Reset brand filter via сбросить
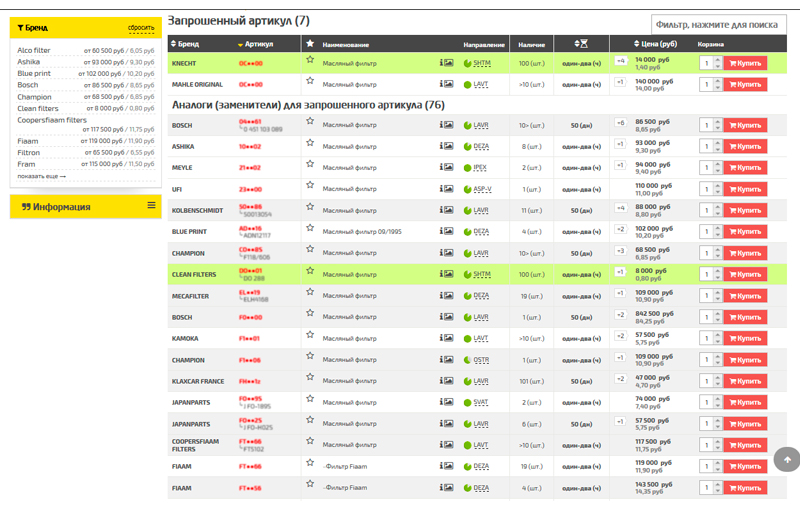The width and height of the screenshot is (800, 510). pos(141,28)
